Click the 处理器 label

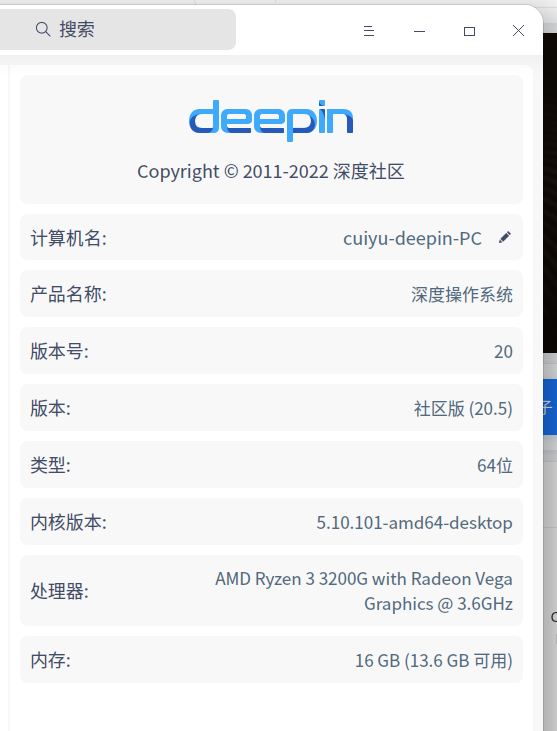point(60,591)
